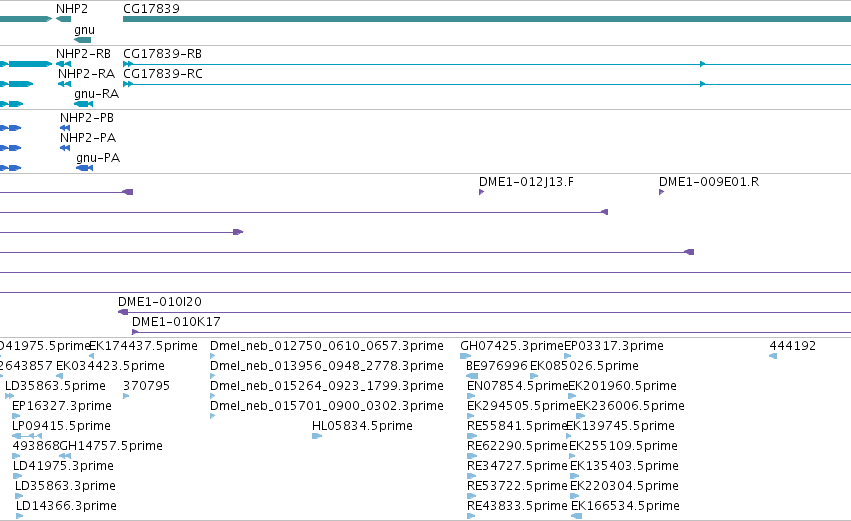The height and width of the screenshot is (521, 851).
Task: Open the 370795 feature label
Action: [147, 386]
